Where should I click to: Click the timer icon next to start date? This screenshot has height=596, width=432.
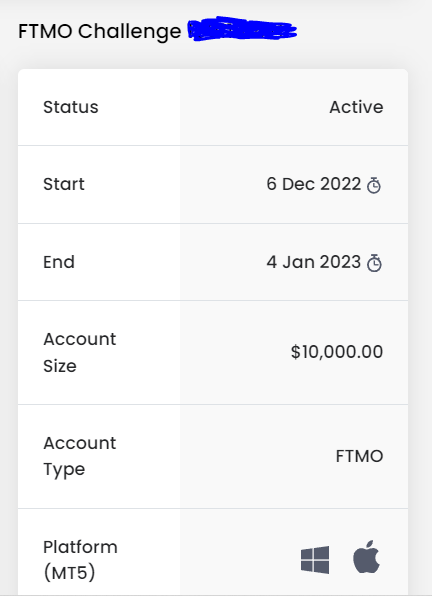(374, 185)
